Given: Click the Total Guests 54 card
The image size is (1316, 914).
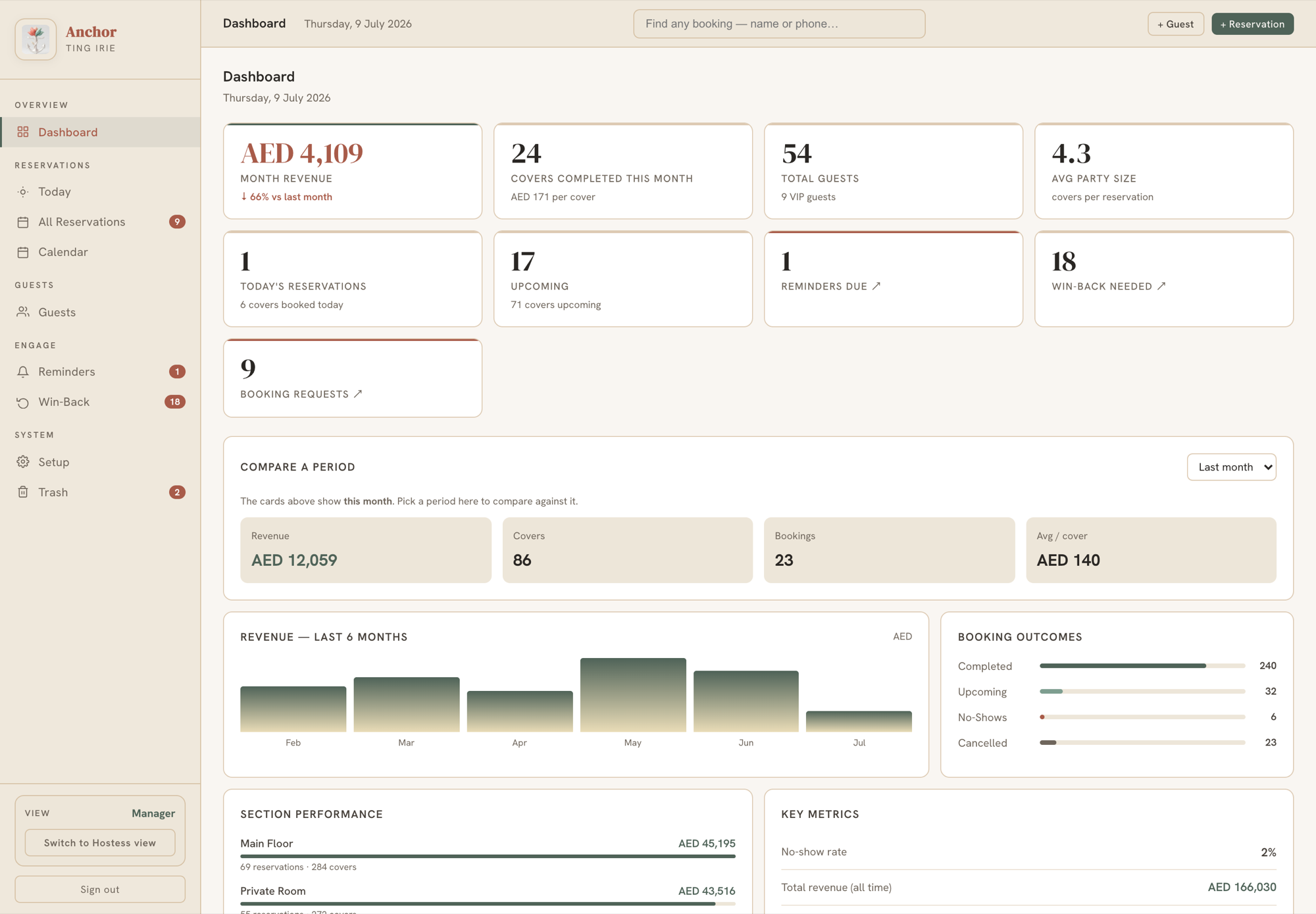Looking at the screenshot, I should click(x=894, y=171).
